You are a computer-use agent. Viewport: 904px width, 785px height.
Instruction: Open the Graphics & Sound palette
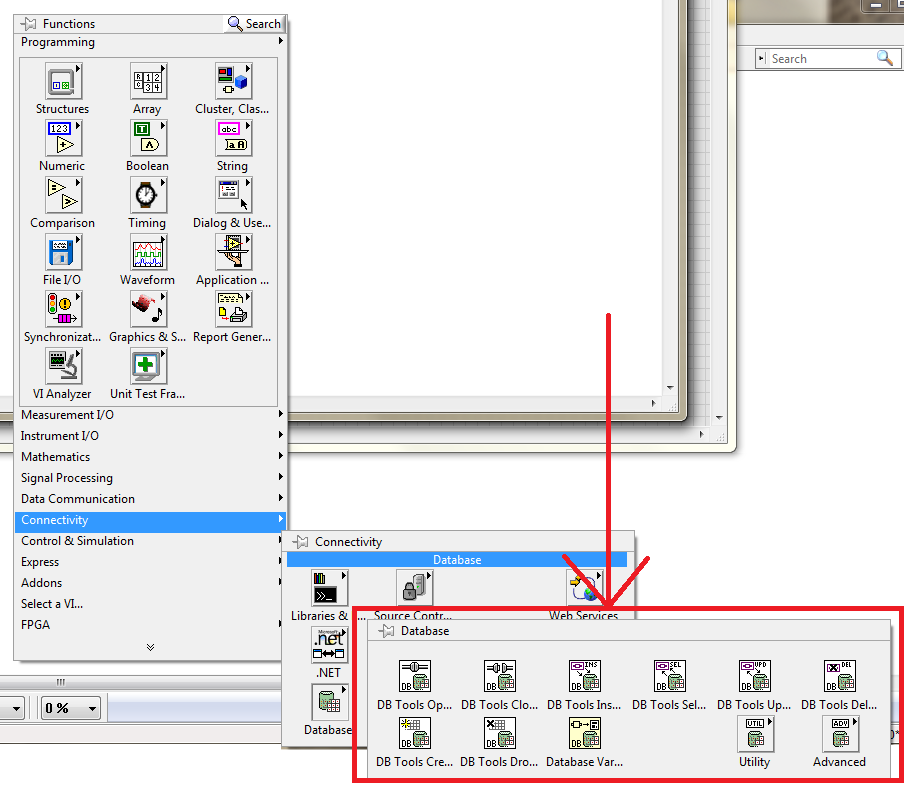click(x=149, y=310)
